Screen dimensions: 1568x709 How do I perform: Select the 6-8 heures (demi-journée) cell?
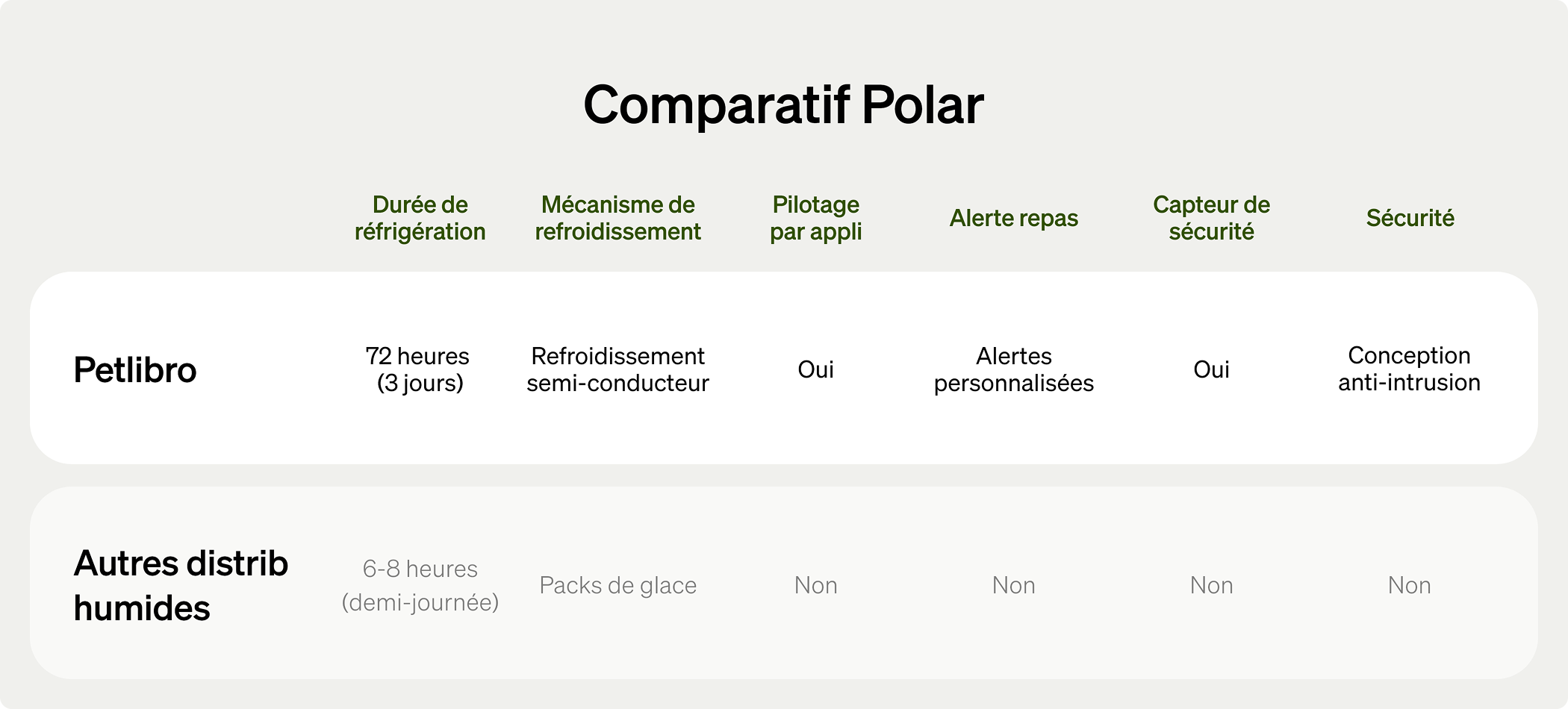420,585
